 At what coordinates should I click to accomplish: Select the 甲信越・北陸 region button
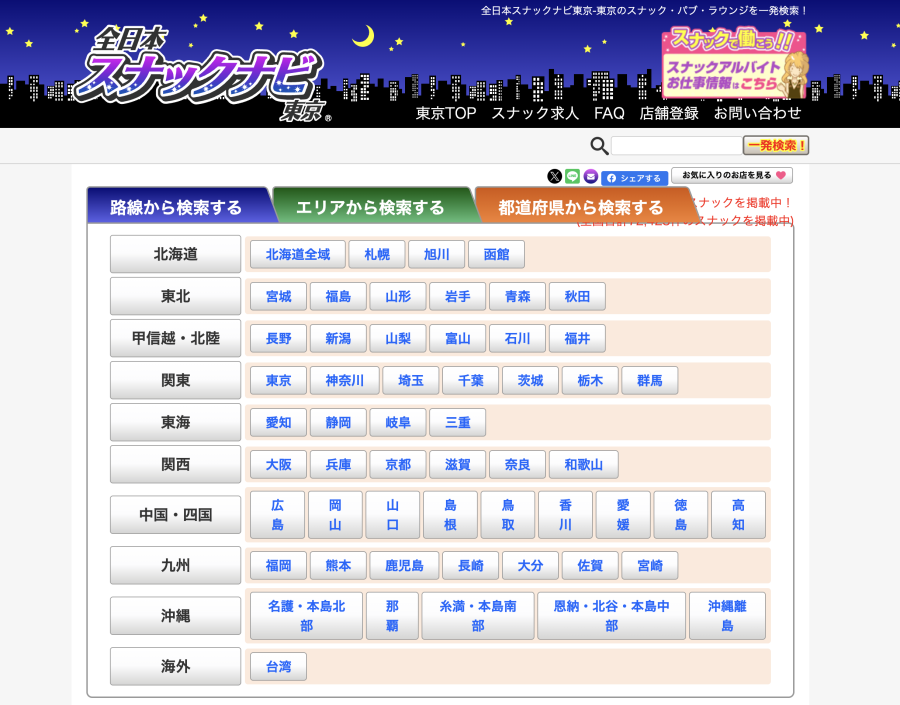click(176, 338)
